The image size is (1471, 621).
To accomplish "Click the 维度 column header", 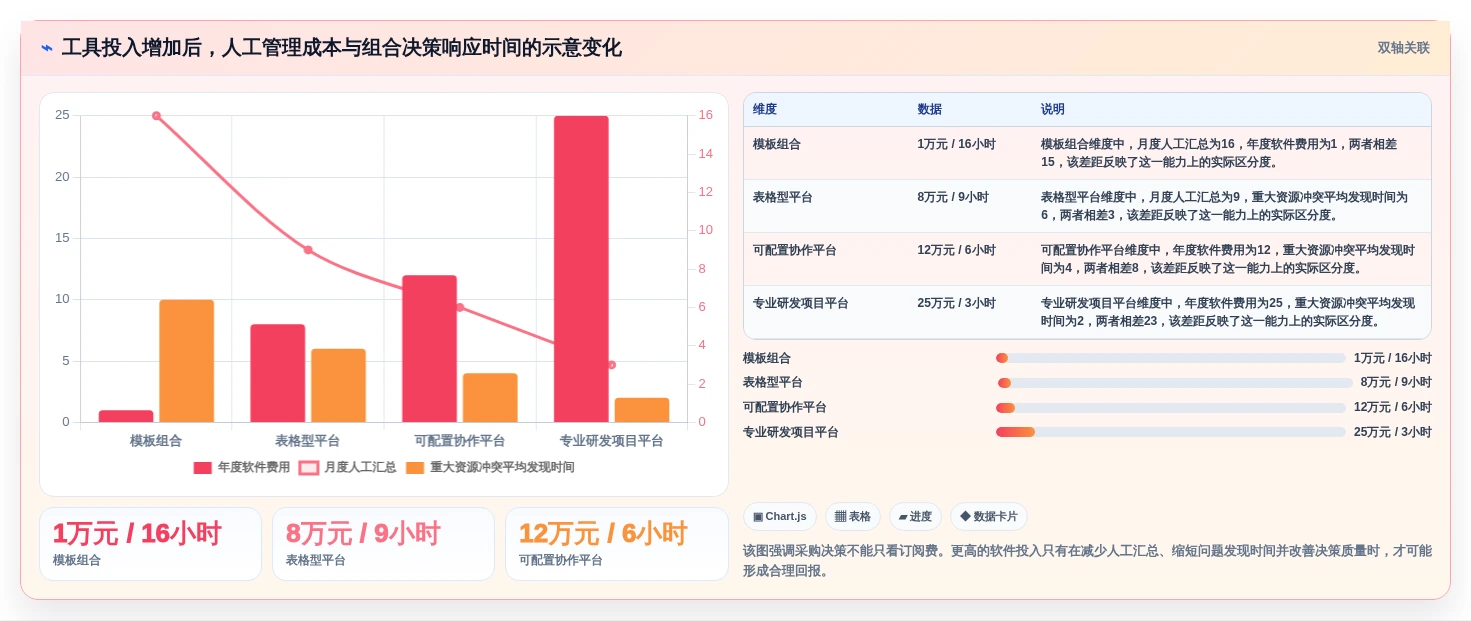I will (x=826, y=110).
